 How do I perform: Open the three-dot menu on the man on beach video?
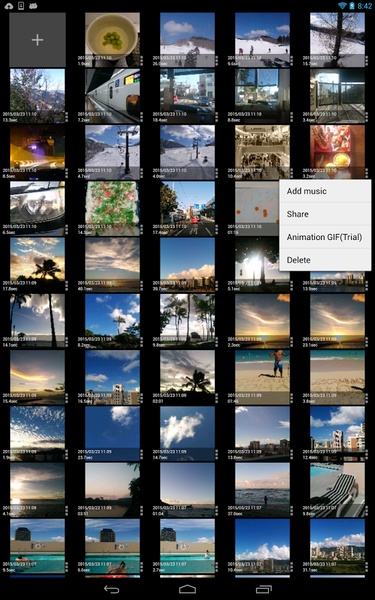[291, 398]
